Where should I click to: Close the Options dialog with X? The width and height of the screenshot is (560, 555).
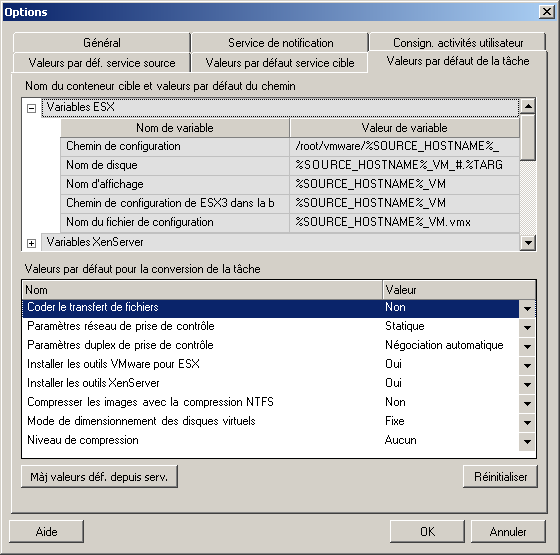tap(546, 12)
